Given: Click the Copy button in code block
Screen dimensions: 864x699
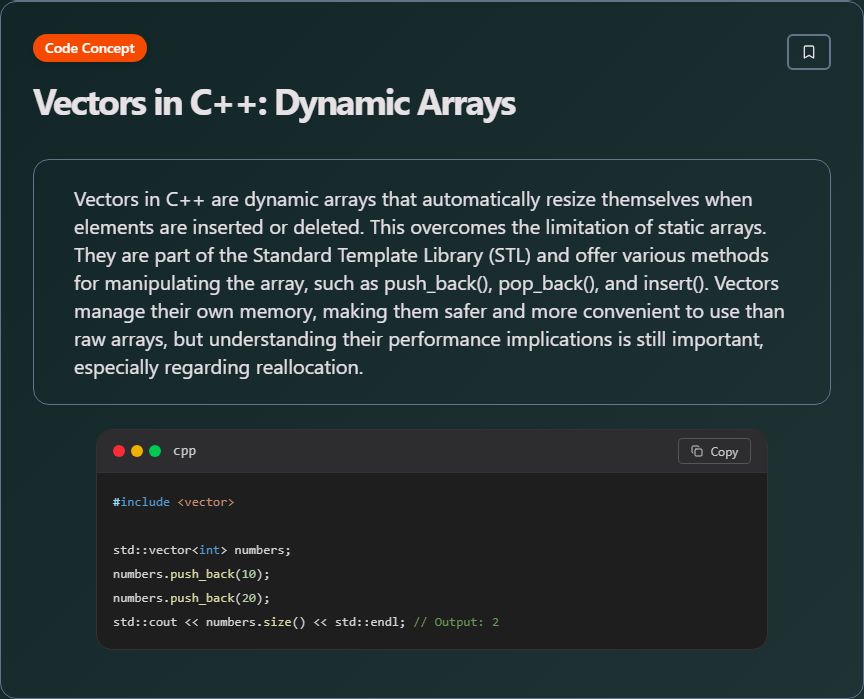Looking at the screenshot, I should tap(714, 451).
